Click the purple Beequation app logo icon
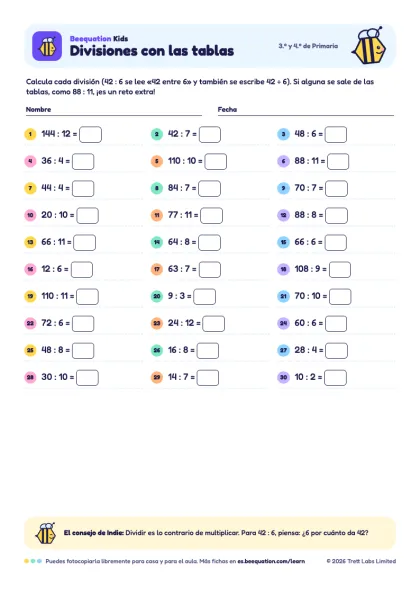 coord(47,46)
